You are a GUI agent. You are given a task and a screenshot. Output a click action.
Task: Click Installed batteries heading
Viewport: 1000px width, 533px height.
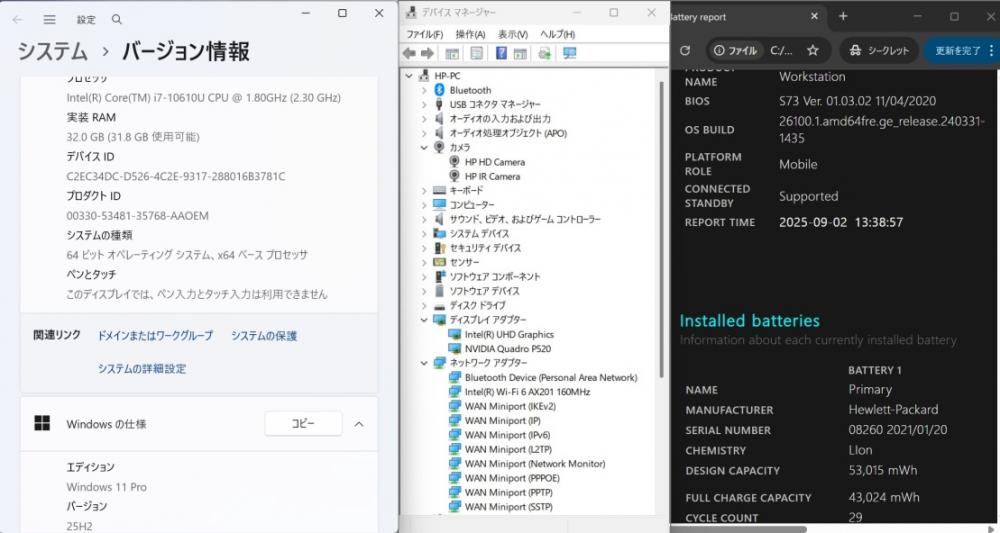(x=749, y=321)
